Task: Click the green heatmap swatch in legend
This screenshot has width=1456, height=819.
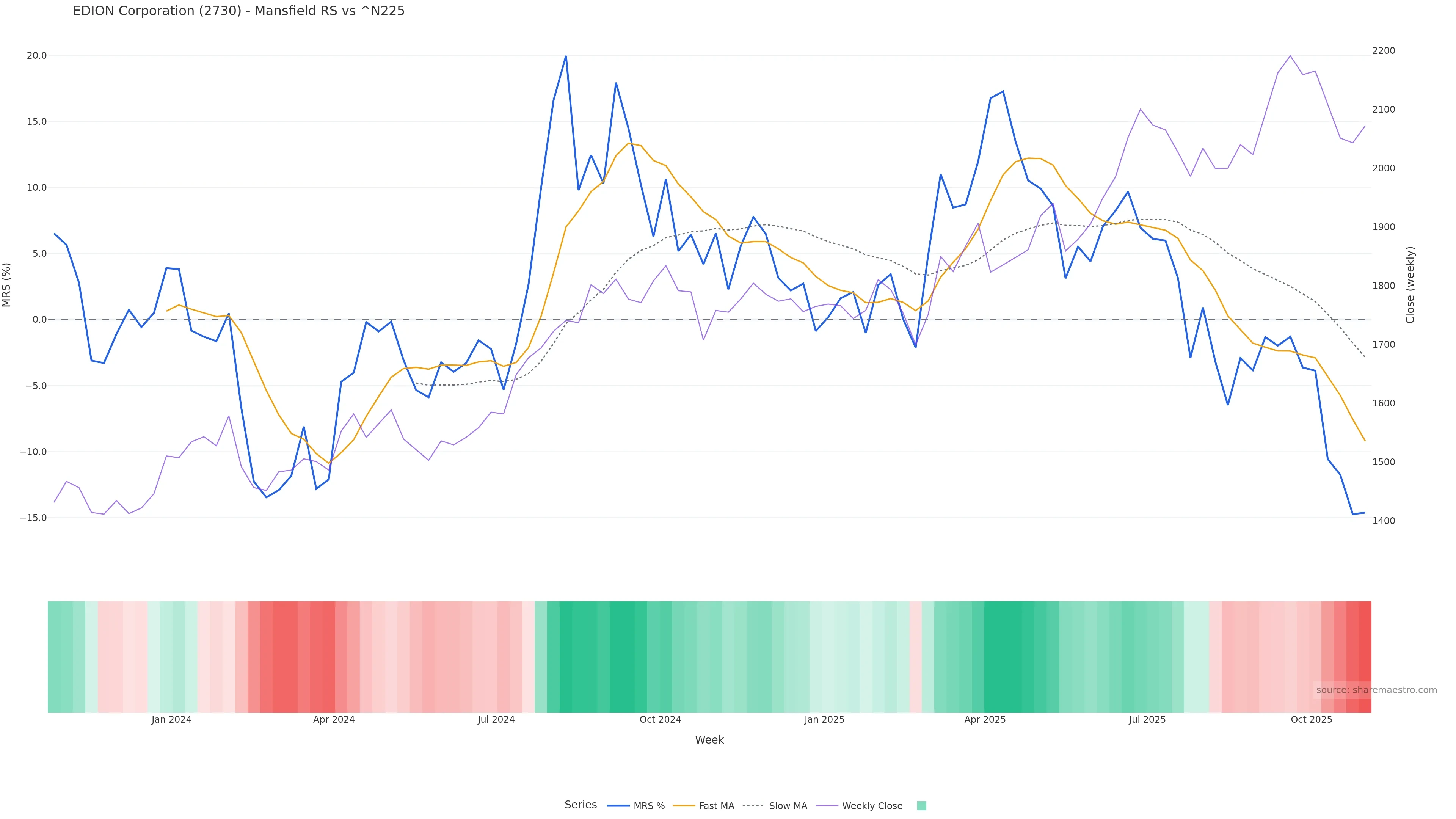Action: coord(921,806)
